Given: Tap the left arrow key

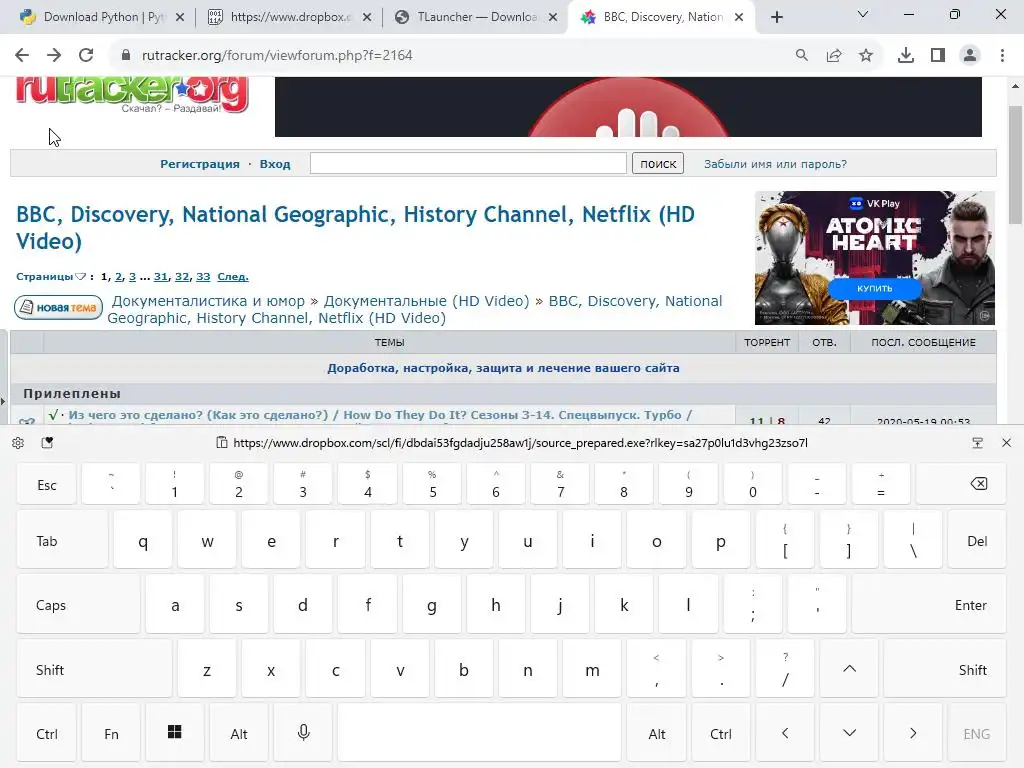Looking at the screenshot, I should pos(785,733).
